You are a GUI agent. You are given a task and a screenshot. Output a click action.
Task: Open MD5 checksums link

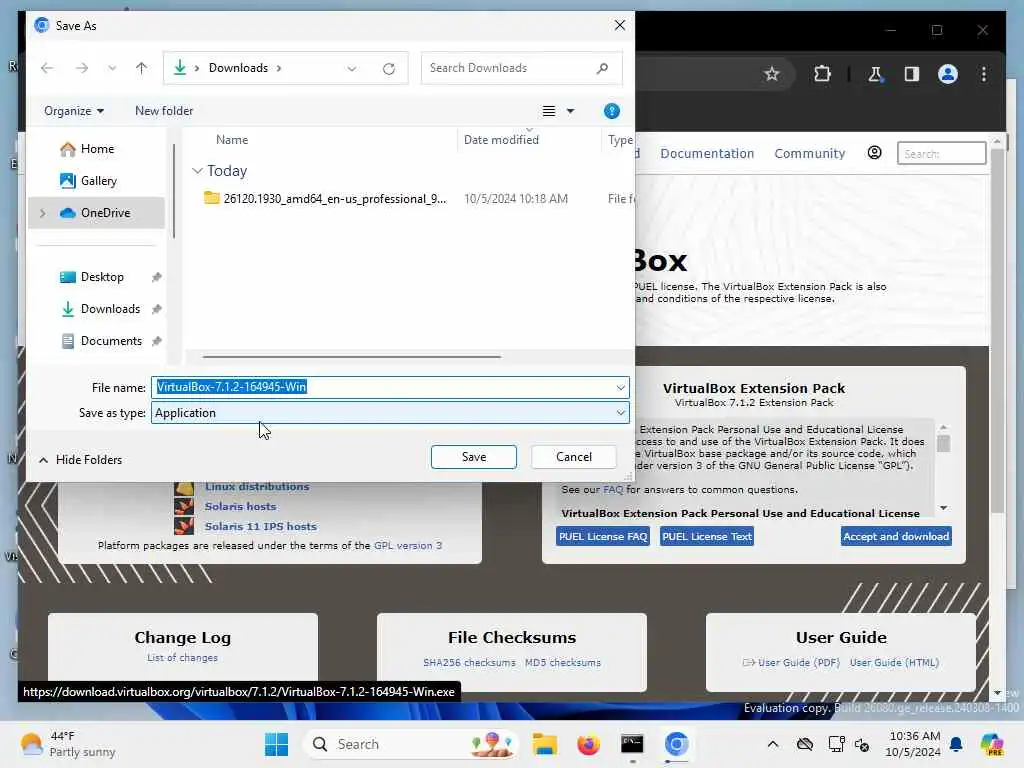point(562,663)
